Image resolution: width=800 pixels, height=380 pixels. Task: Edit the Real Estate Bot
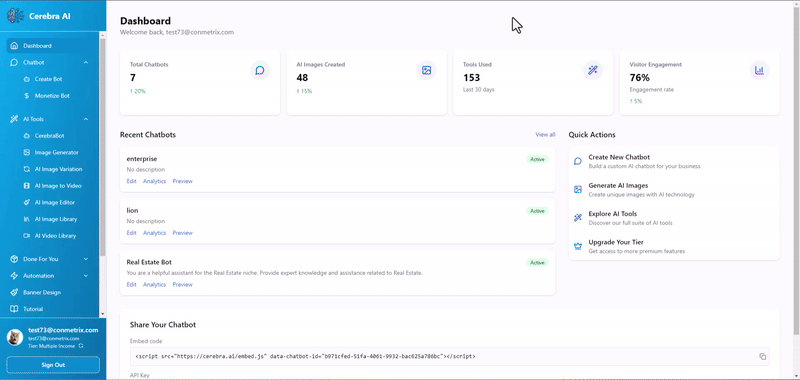tap(131, 285)
